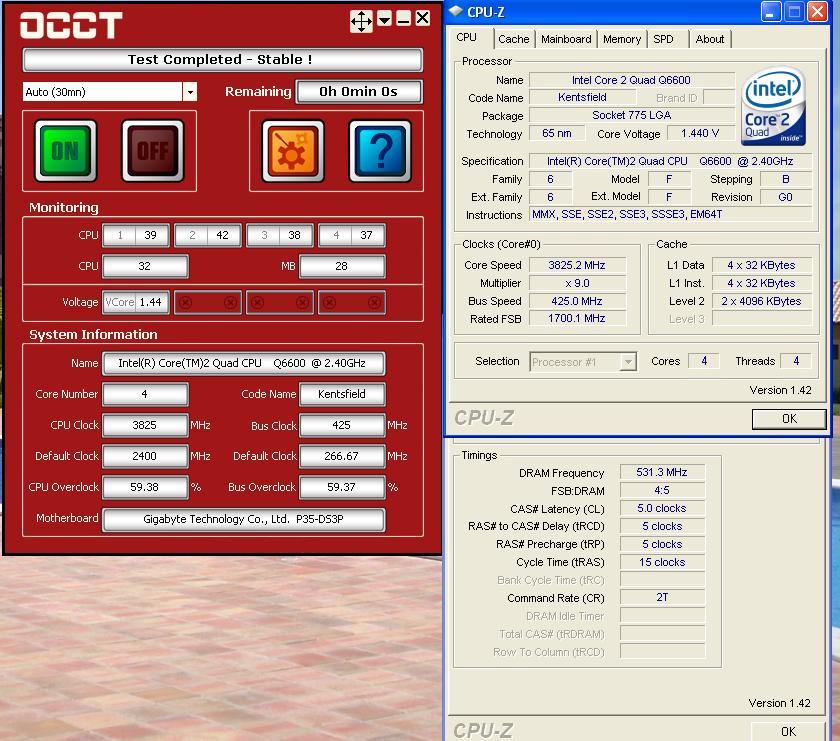The height and width of the screenshot is (741, 840).
Task: Click the CPU-Z title bar app icon
Action: 455,11
